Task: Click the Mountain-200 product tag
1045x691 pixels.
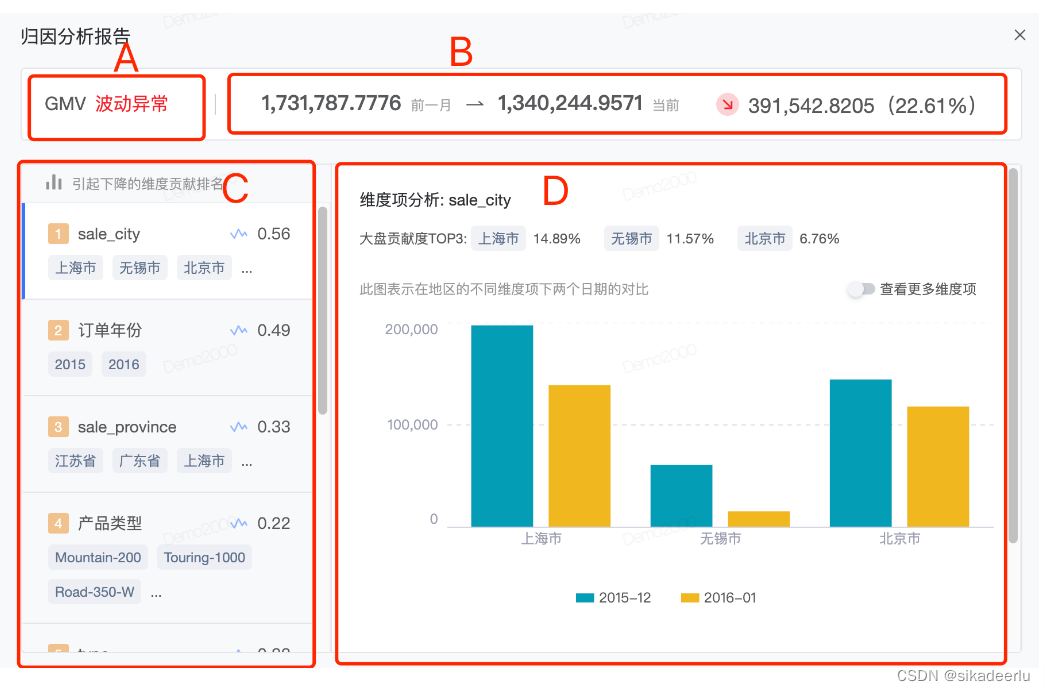Action: pyautogui.click(x=98, y=557)
